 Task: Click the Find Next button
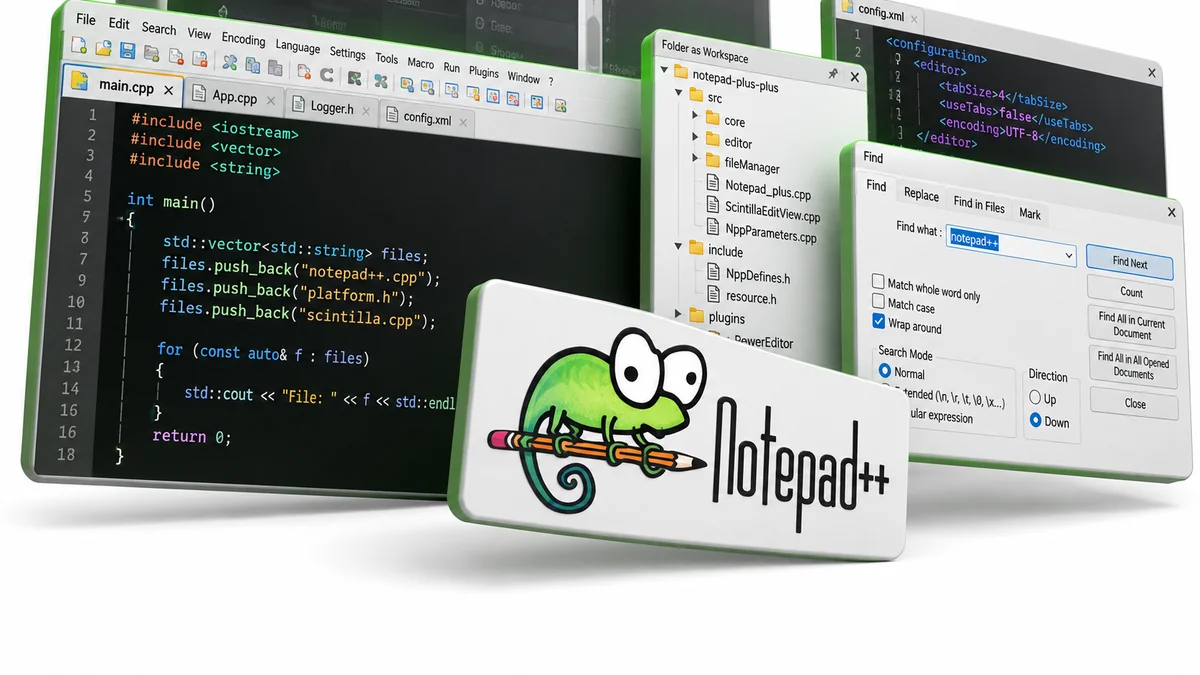coord(1130,262)
